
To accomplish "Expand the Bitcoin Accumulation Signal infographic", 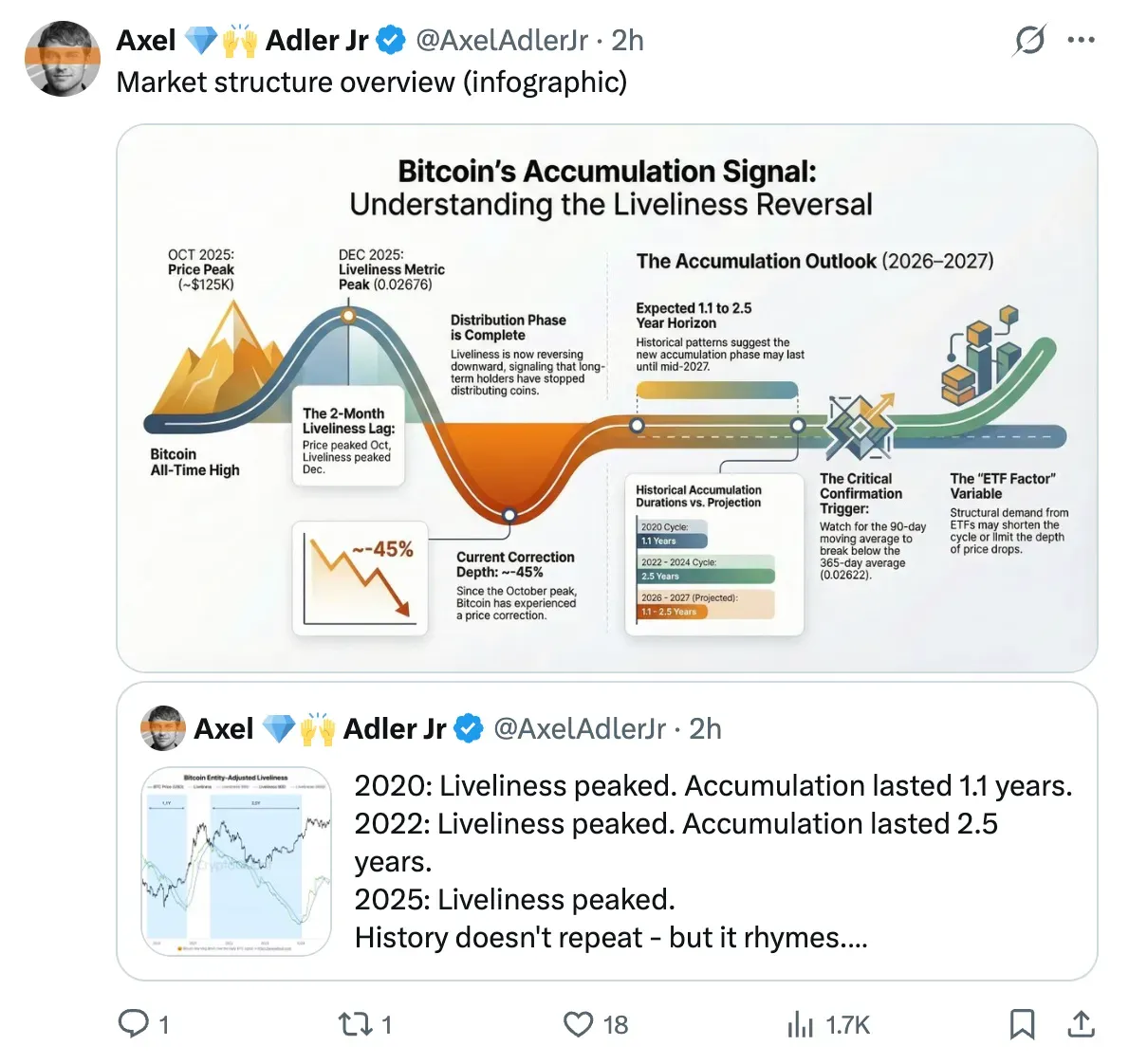I will (607, 394).
